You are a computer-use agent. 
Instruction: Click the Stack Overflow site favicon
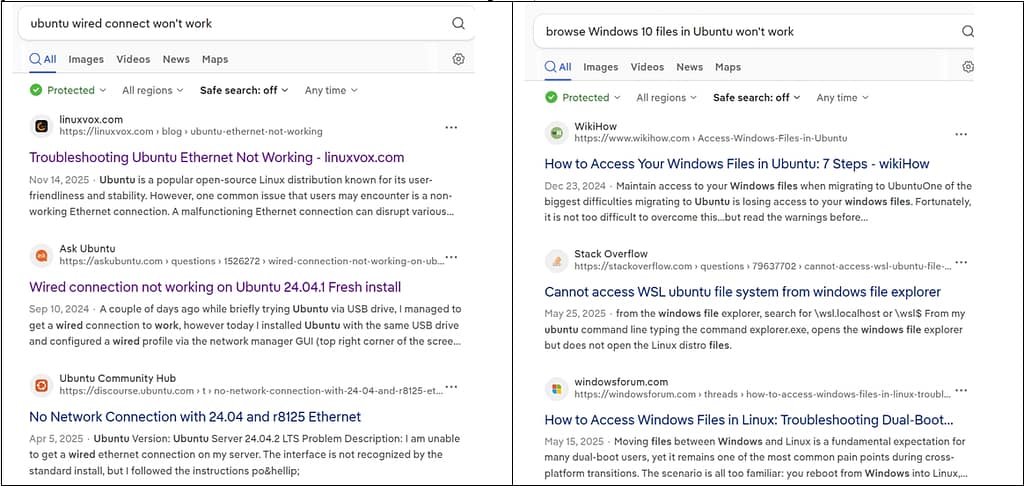coord(556,261)
